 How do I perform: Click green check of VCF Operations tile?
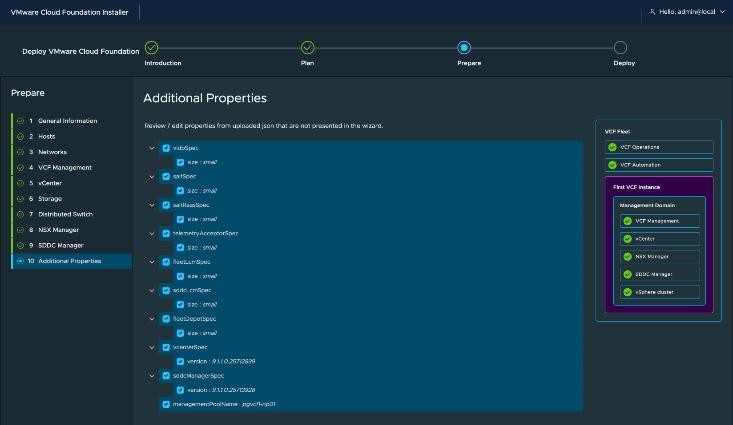tap(612, 147)
